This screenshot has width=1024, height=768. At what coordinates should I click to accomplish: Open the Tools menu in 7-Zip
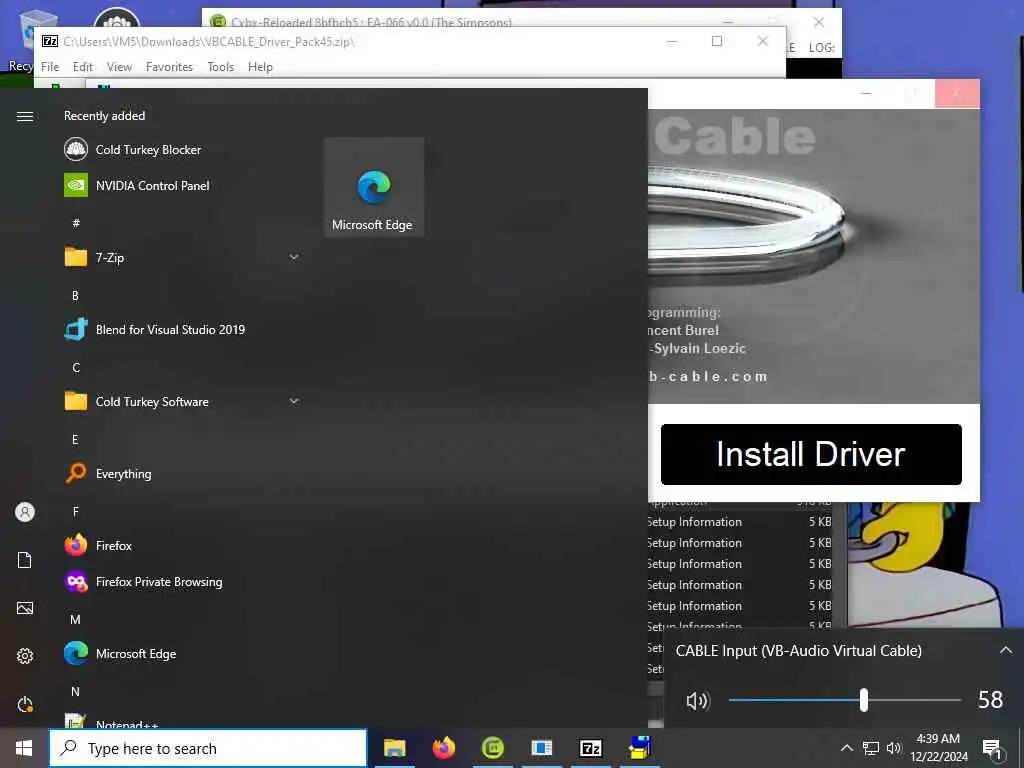point(220,67)
